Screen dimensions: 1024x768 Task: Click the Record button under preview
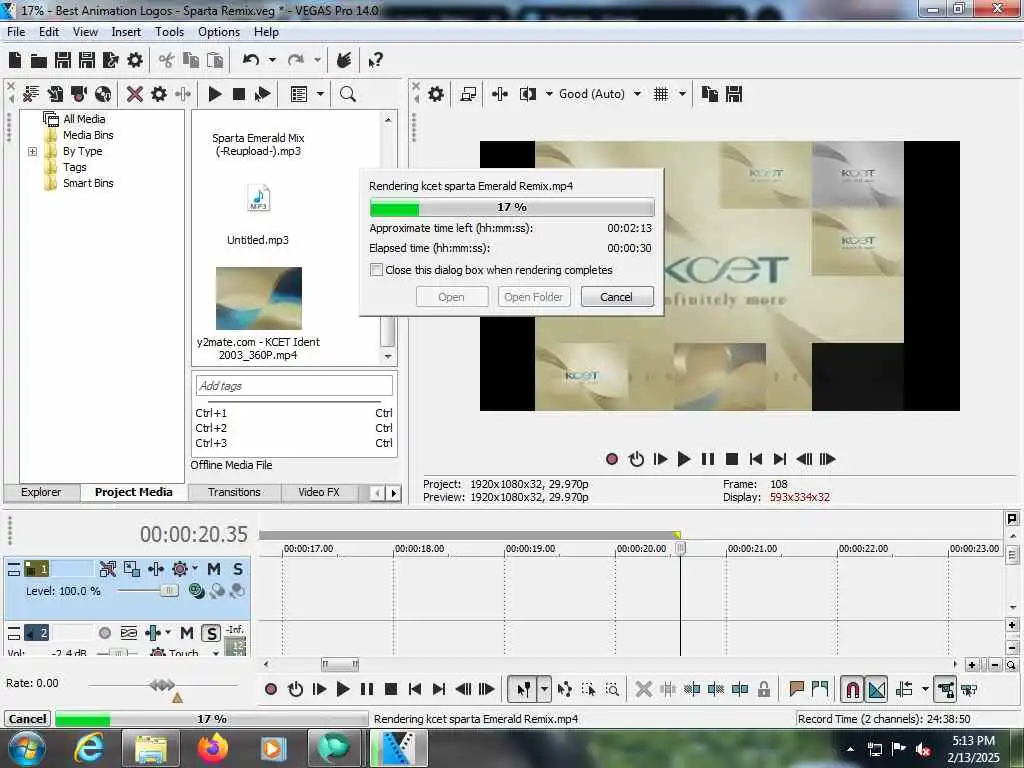[612, 459]
